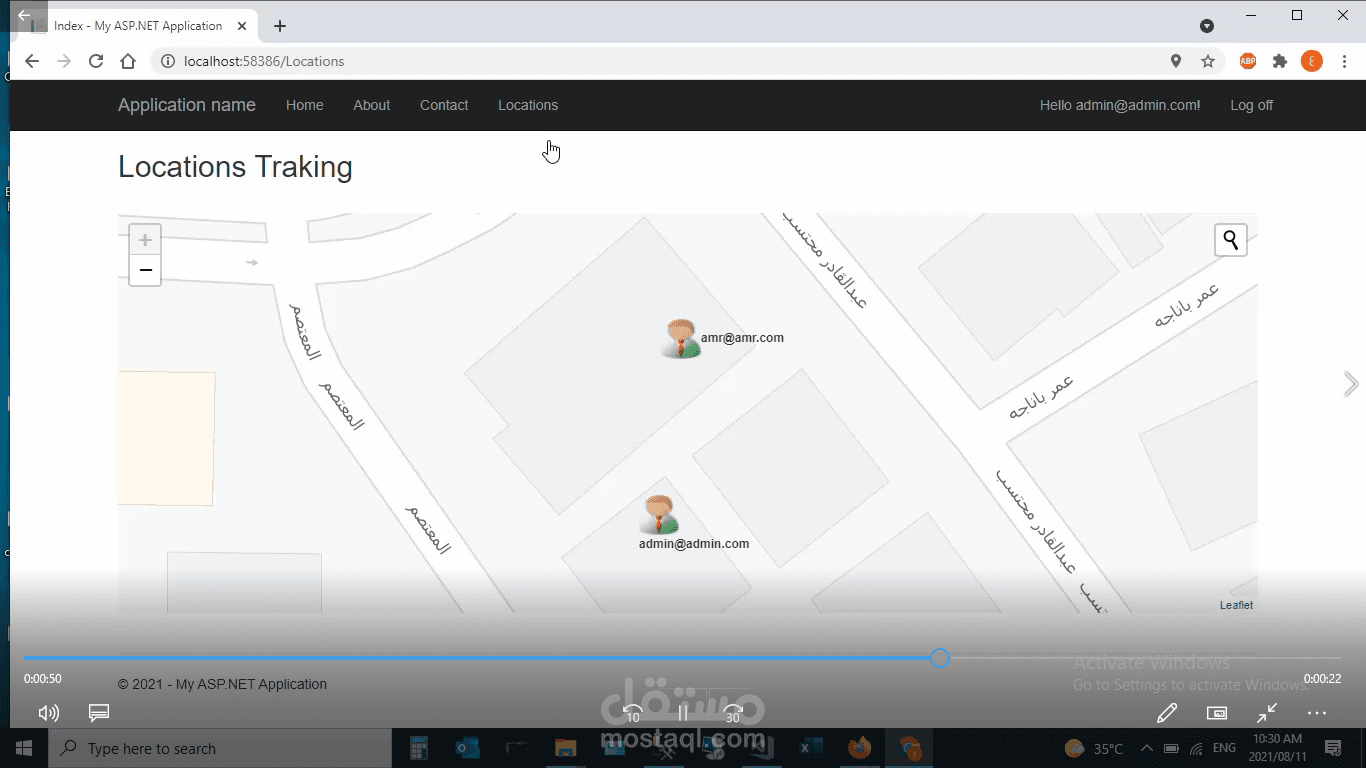Open File Explorer from the taskbar
Screen dimensions: 1366x768
click(x=565, y=748)
